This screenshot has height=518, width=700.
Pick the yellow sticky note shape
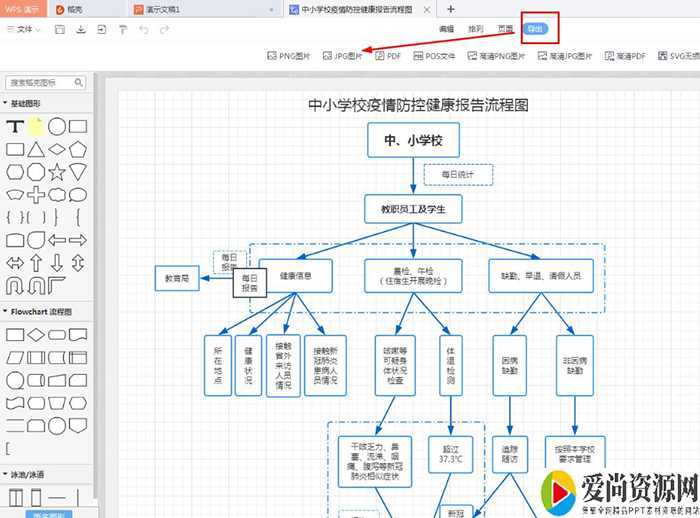[x=36, y=126]
